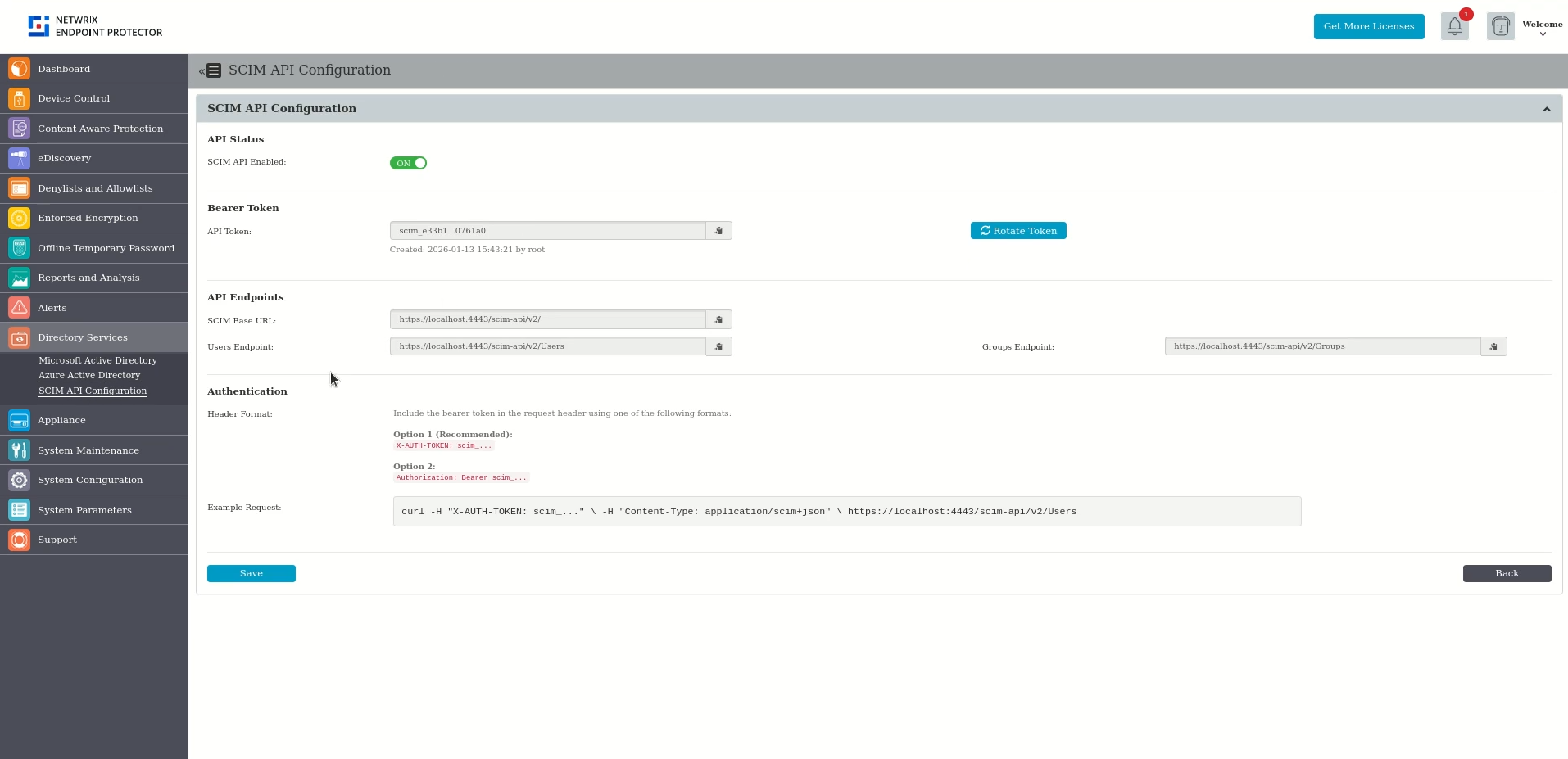Click Get More Licenses
The height and width of the screenshot is (759, 1568).
[1367, 26]
